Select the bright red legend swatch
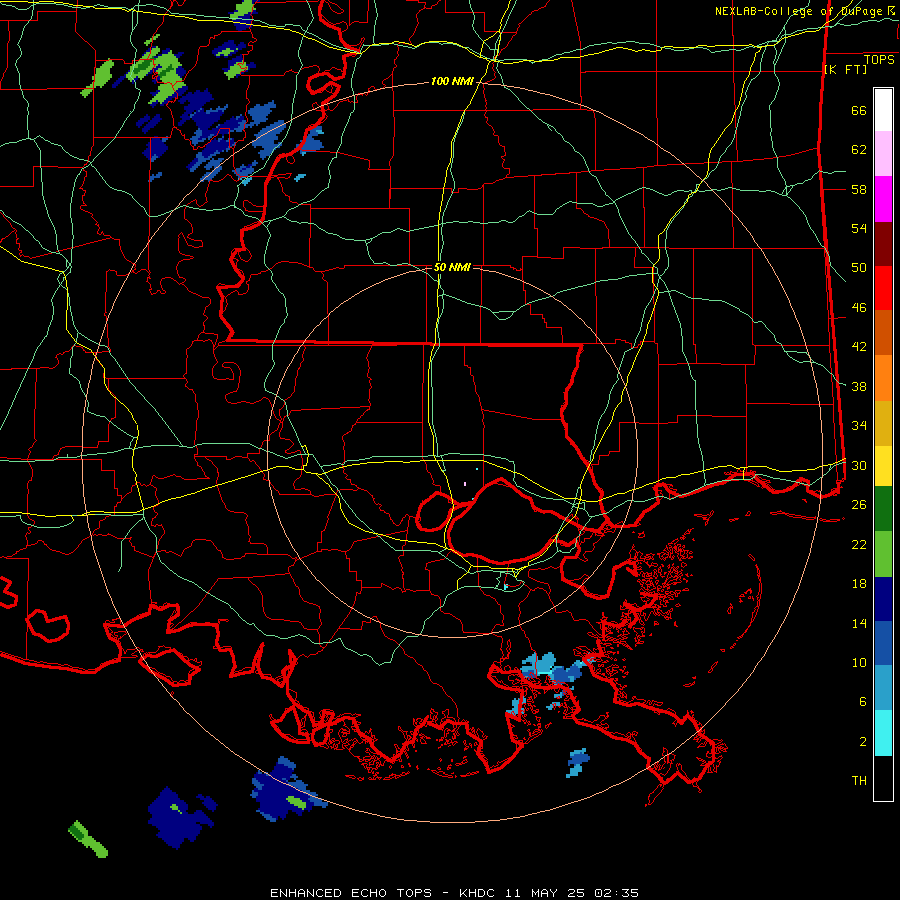The width and height of the screenshot is (900, 900). 883,288
